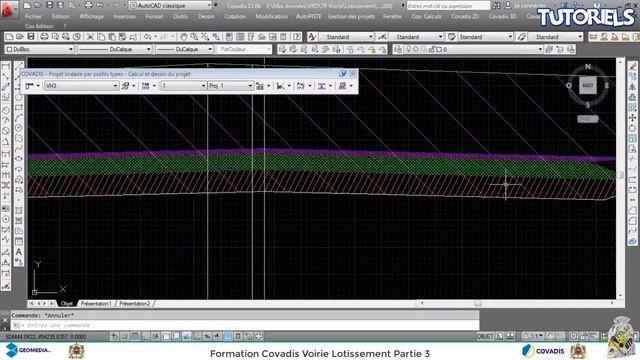Open the second DuCalque lineweight dropdown
640x360 pixels.
point(184,49)
